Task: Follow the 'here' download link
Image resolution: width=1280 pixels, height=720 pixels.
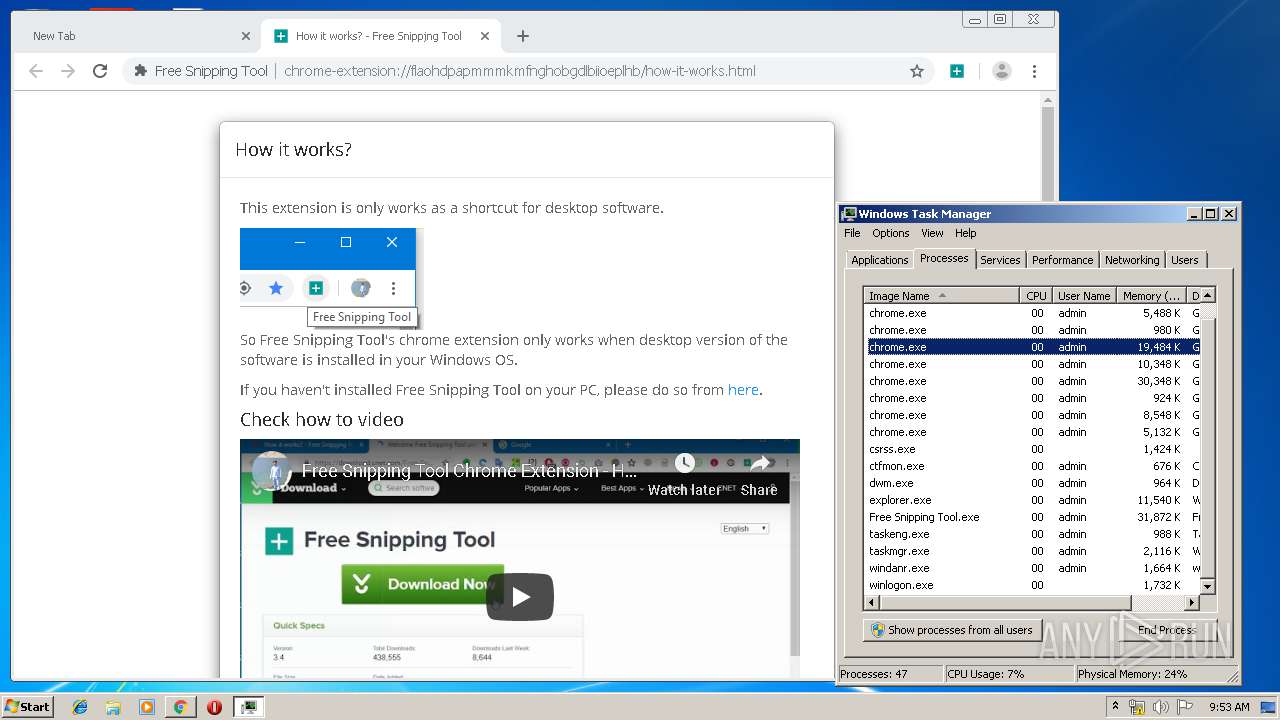Action: coord(743,390)
